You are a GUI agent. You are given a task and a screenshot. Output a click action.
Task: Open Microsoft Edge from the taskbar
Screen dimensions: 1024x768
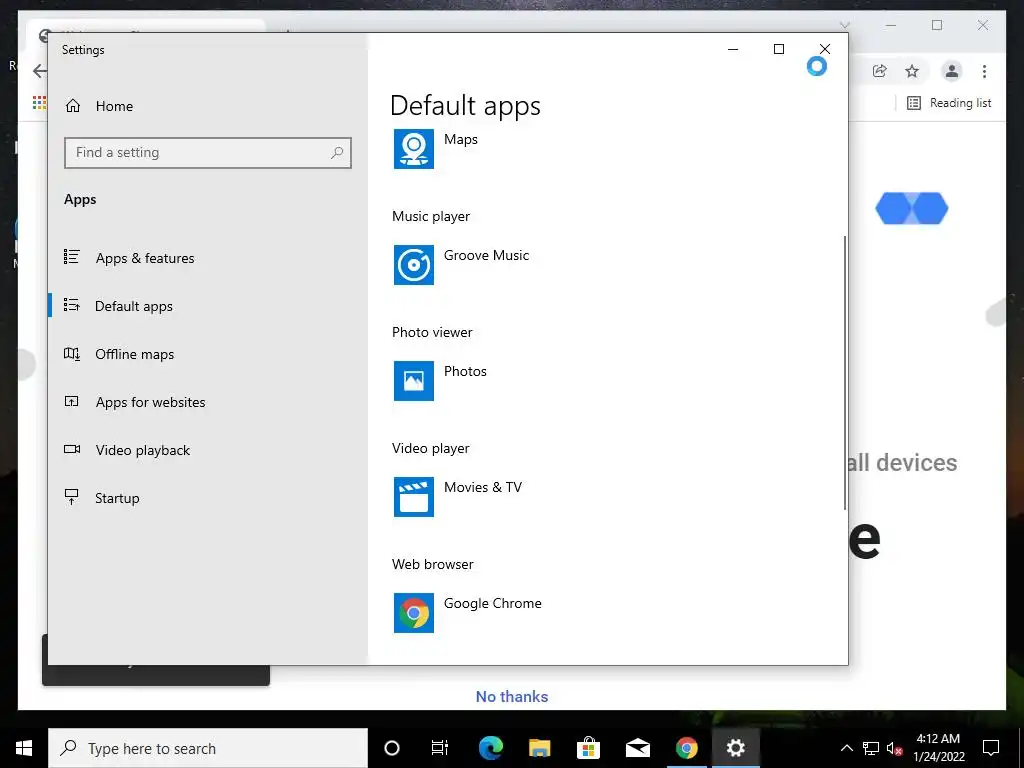[x=490, y=748]
